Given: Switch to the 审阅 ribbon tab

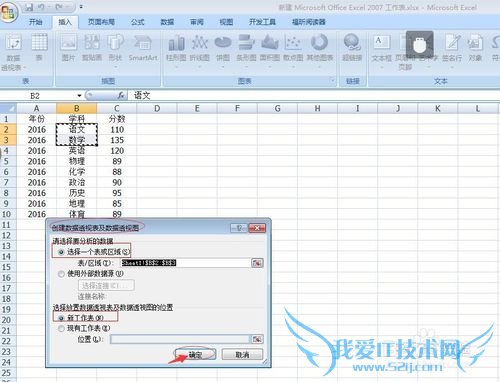Looking at the screenshot, I should [x=197, y=22].
